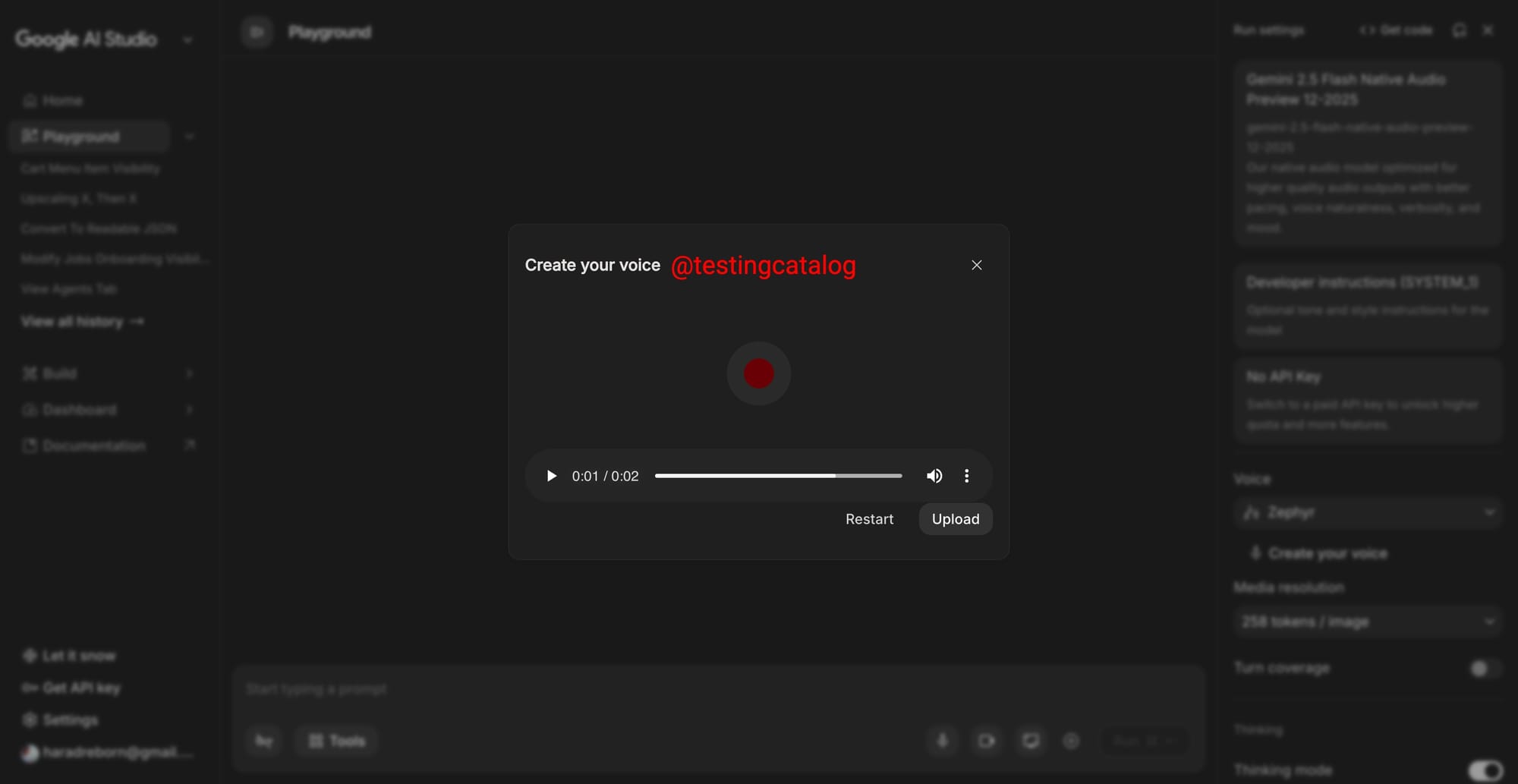Click the Tools icon in the prompt bar

336,741
